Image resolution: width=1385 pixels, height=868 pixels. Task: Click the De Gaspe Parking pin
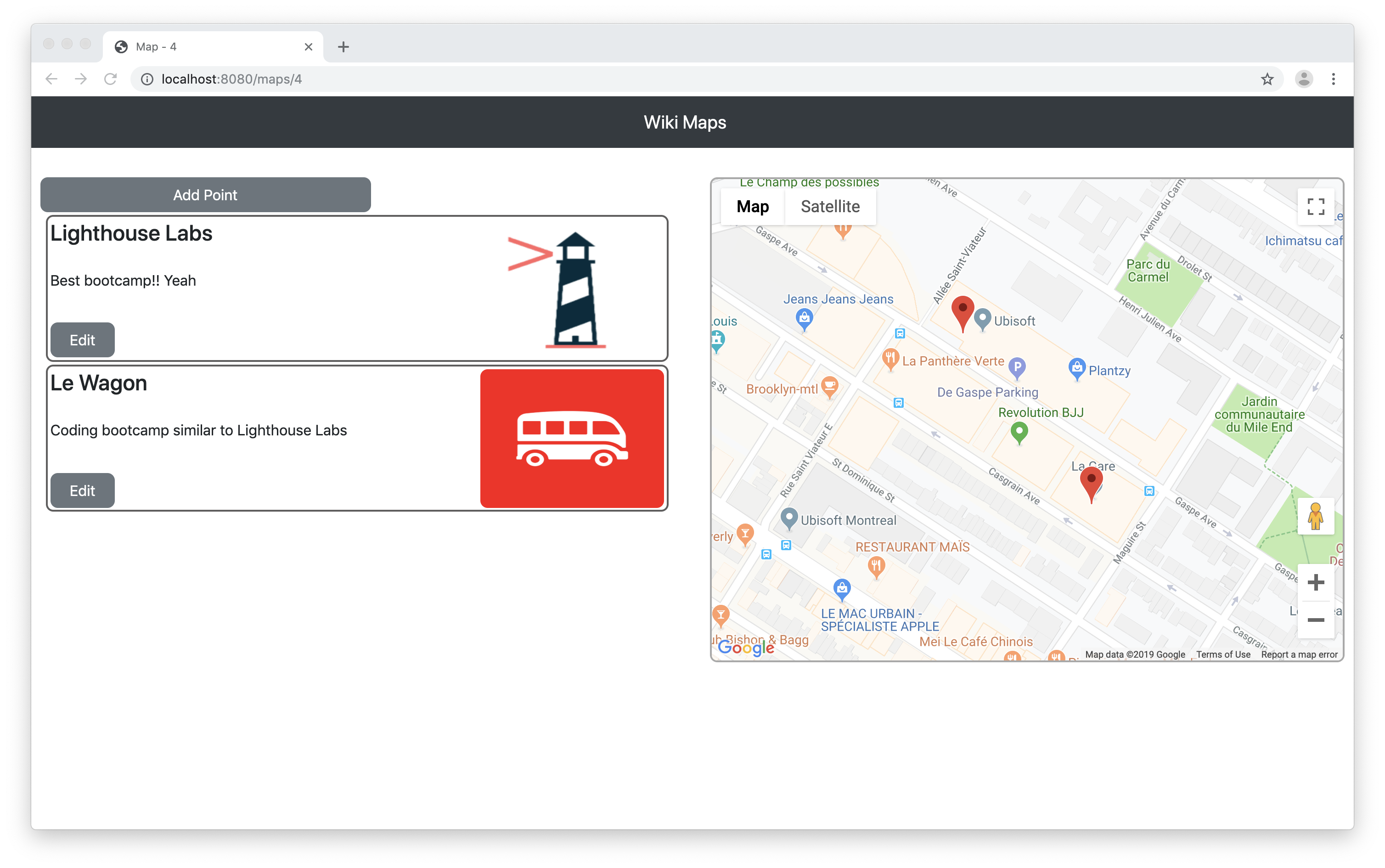pos(1017,367)
